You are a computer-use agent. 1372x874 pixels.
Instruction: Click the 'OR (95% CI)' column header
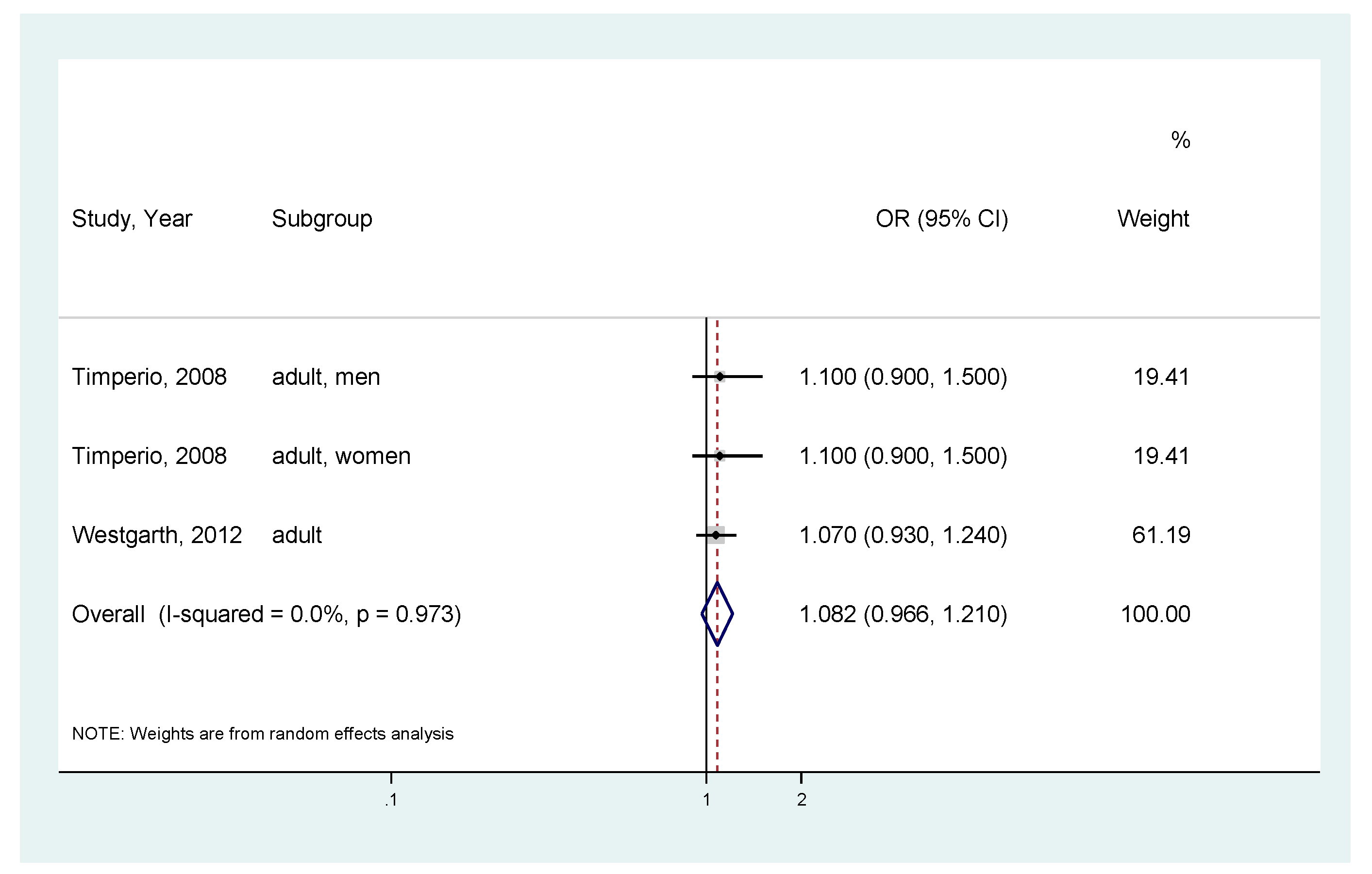942,219
